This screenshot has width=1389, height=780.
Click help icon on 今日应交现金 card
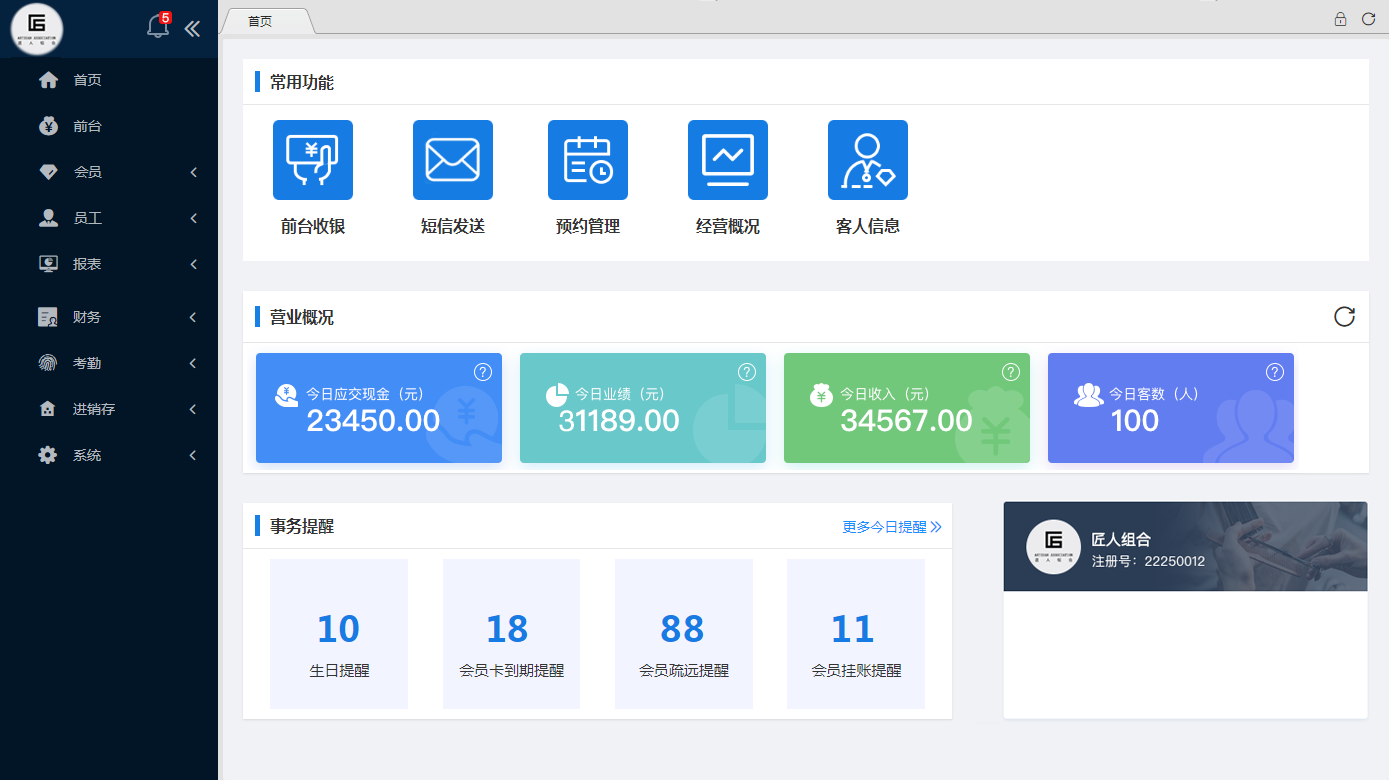pyautogui.click(x=483, y=372)
